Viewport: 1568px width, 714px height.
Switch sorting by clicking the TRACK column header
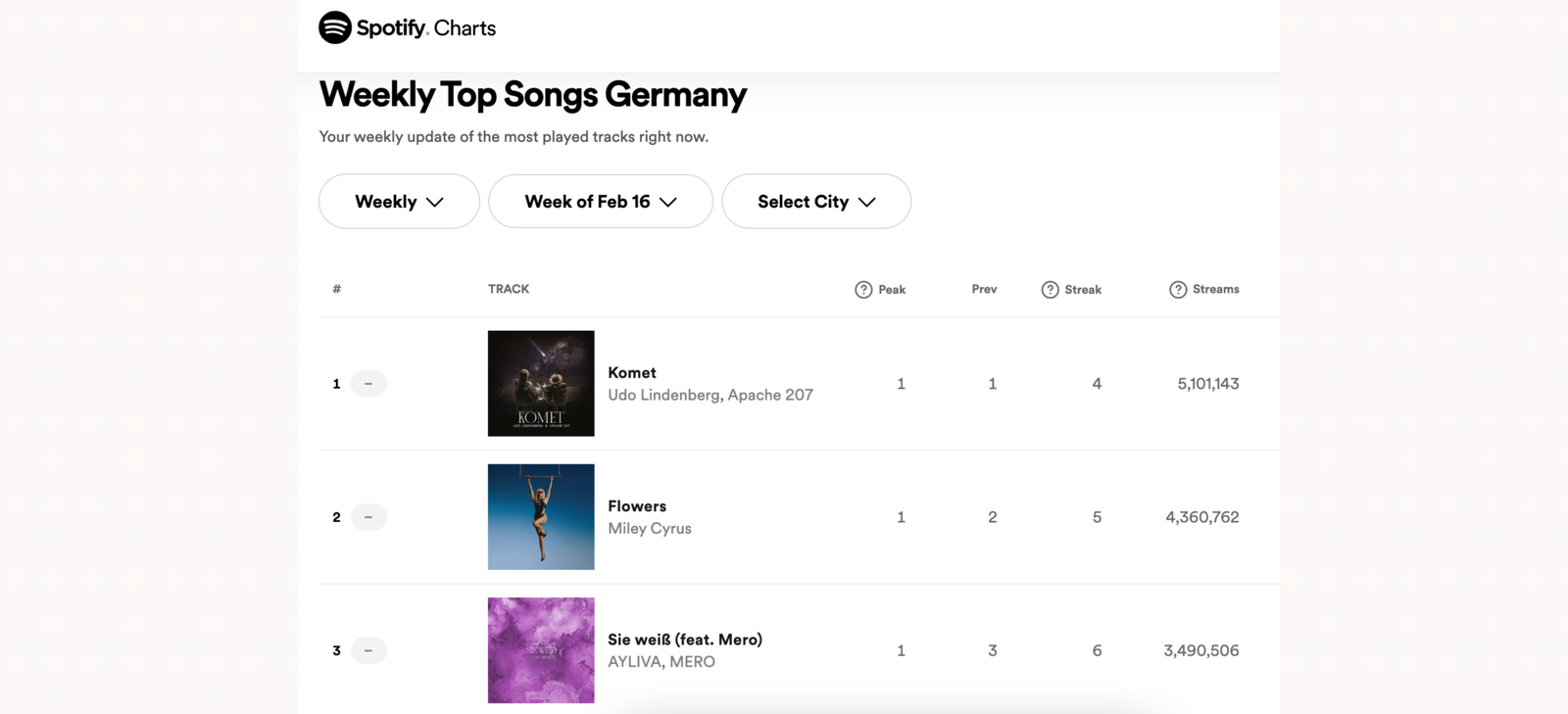508,289
